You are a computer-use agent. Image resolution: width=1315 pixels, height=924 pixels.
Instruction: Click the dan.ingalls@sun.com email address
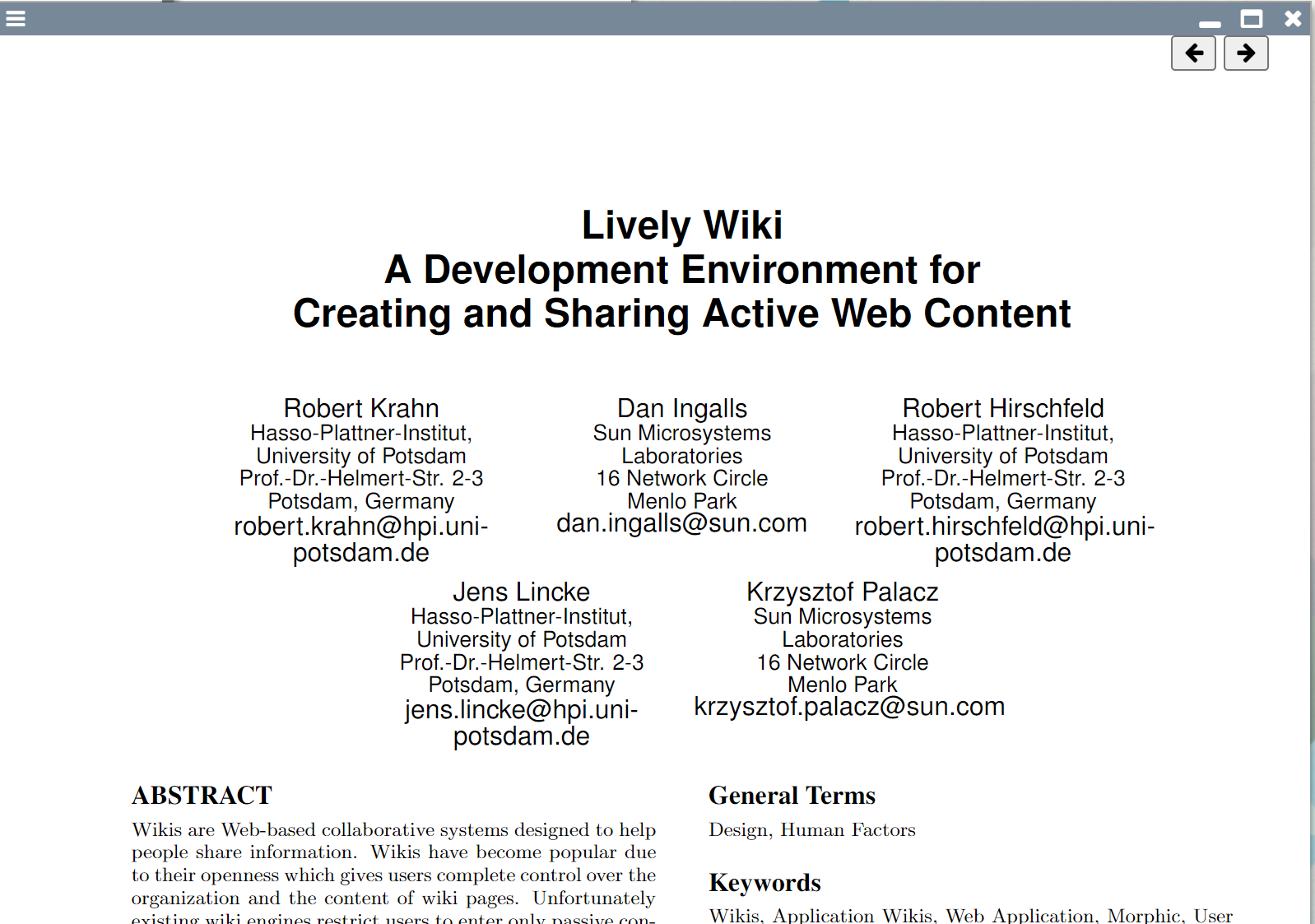coord(681,523)
